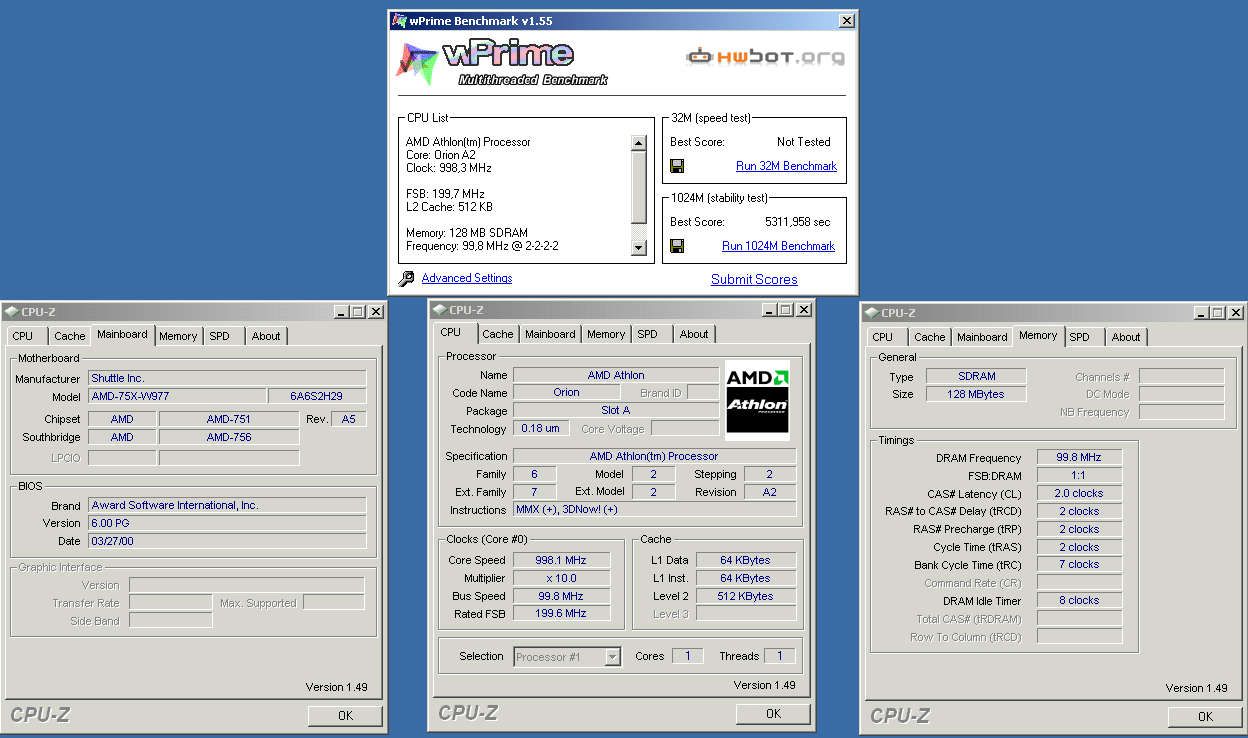Click the Southbridge model field AMD-756
The width and height of the screenshot is (1248, 738).
point(229,437)
